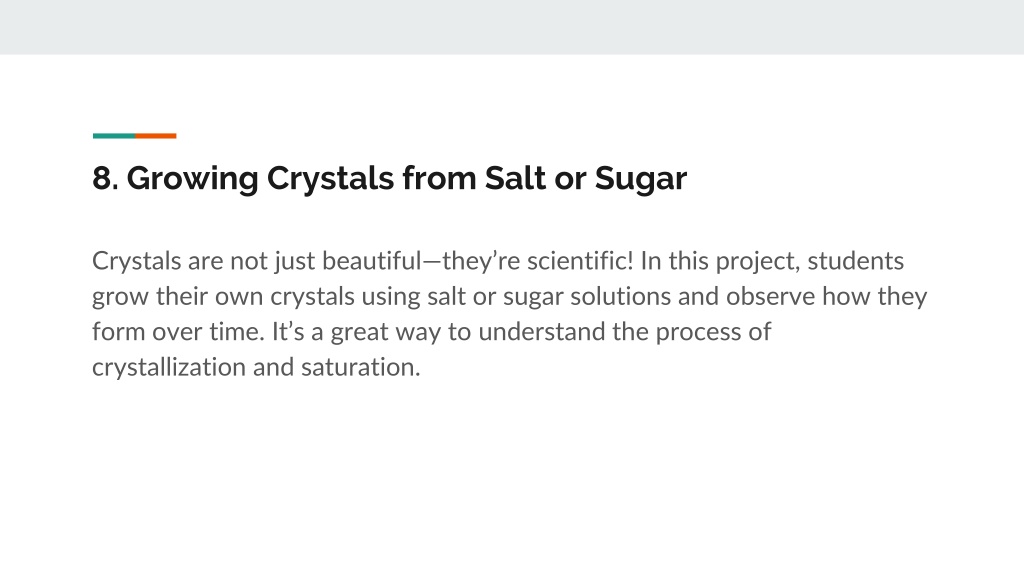Click the word scientific in the paragraph
This screenshot has width=1024, height=576.
577,261
